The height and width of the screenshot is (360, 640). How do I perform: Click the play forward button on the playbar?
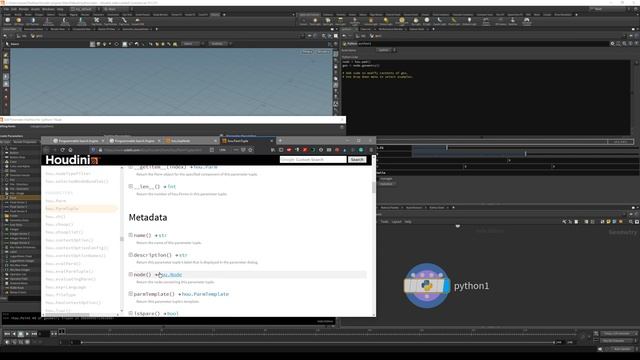point(27,334)
